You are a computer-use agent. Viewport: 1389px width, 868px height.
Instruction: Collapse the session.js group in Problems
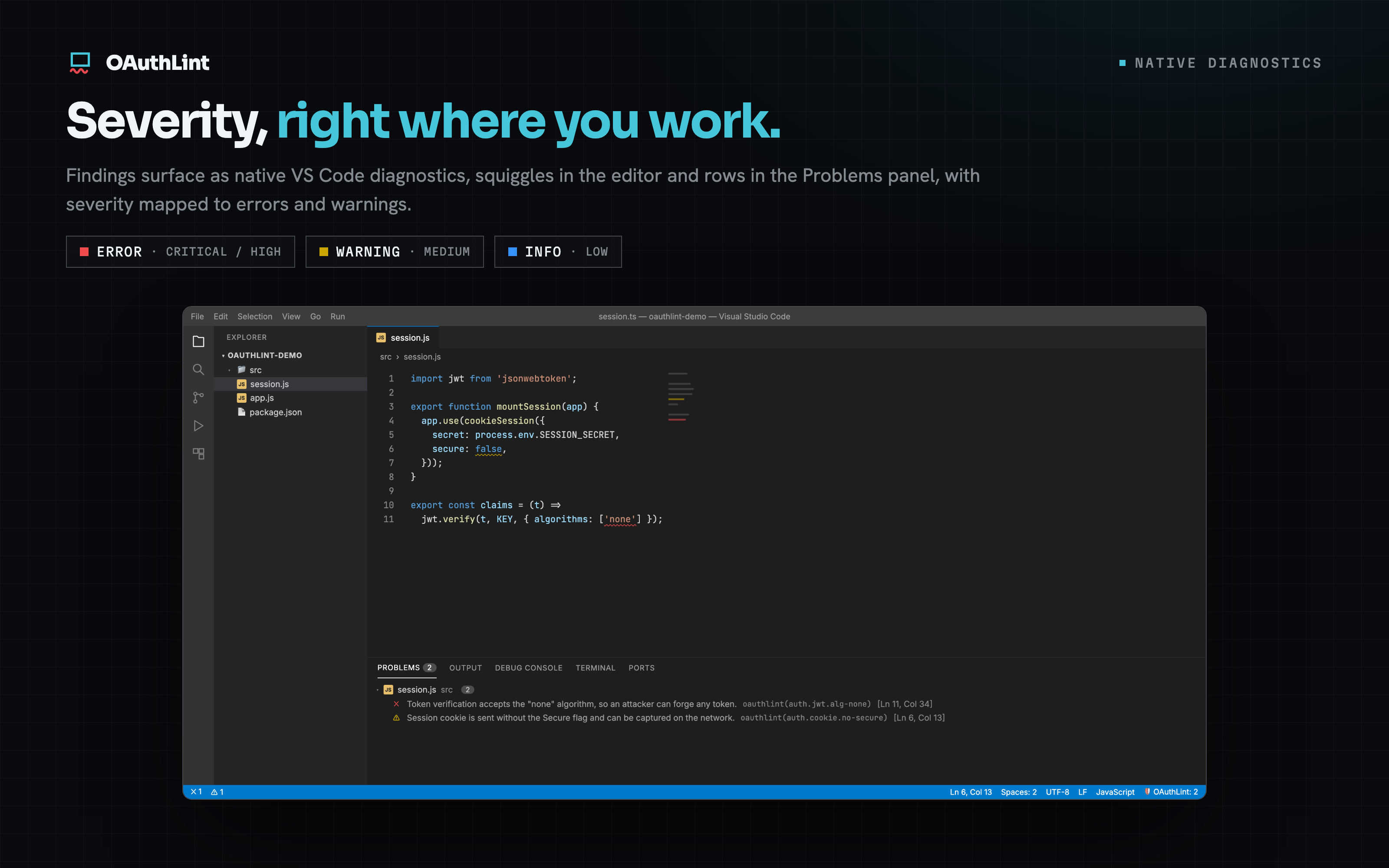(x=378, y=690)
